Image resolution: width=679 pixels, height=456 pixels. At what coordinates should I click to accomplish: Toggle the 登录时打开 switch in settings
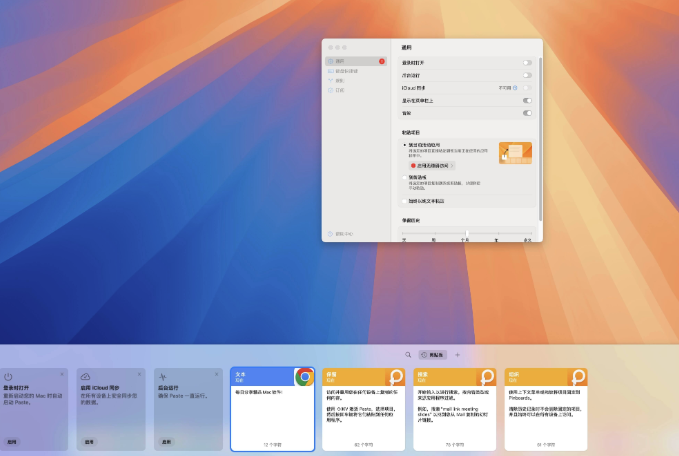click(x=526, y=62)
